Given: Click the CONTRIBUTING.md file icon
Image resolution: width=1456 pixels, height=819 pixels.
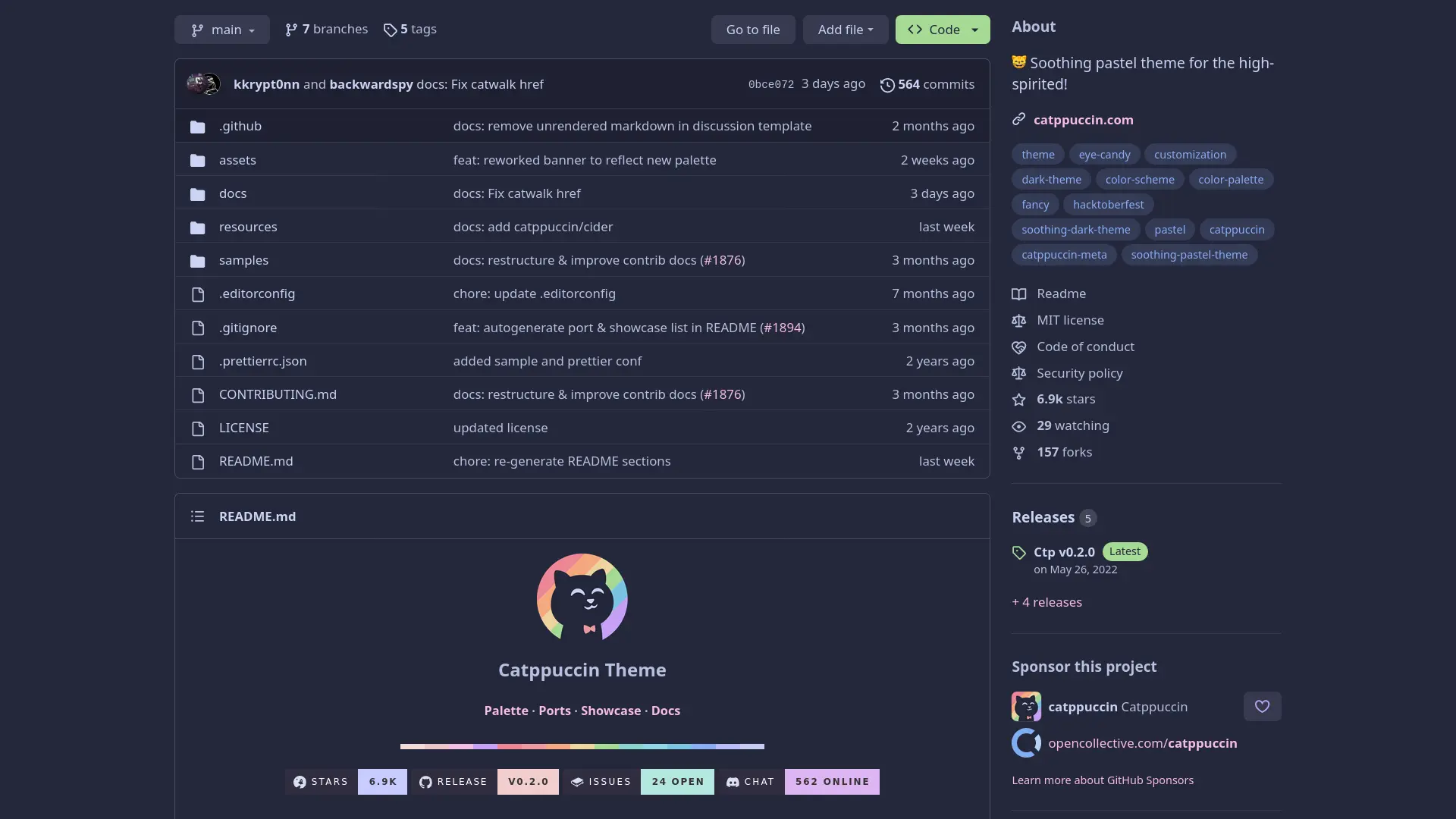Looking at the screenshot, I should 197,395.
